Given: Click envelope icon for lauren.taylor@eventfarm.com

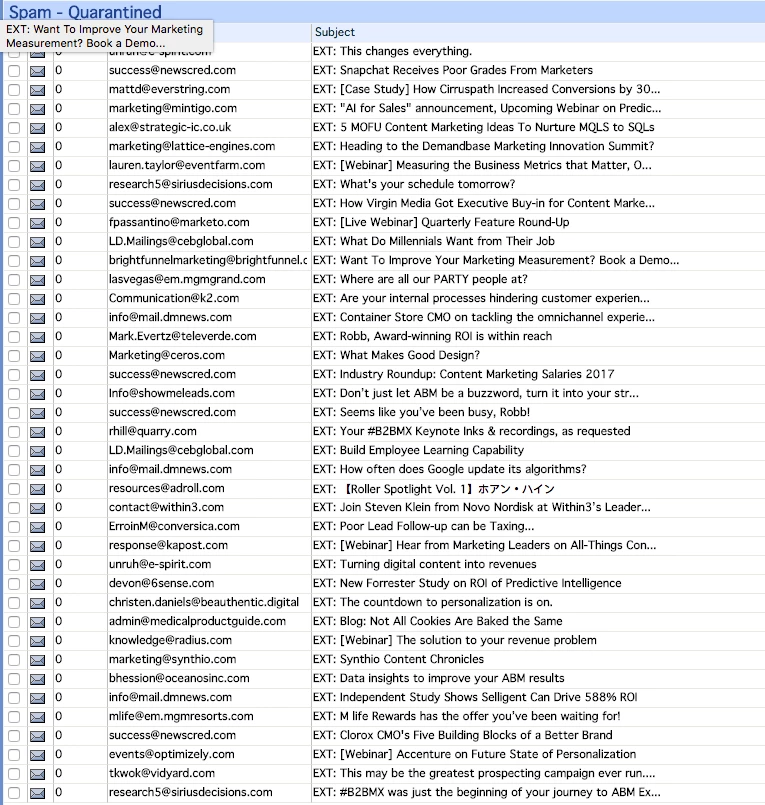Looking at the screenshot, I should [37, 166].
